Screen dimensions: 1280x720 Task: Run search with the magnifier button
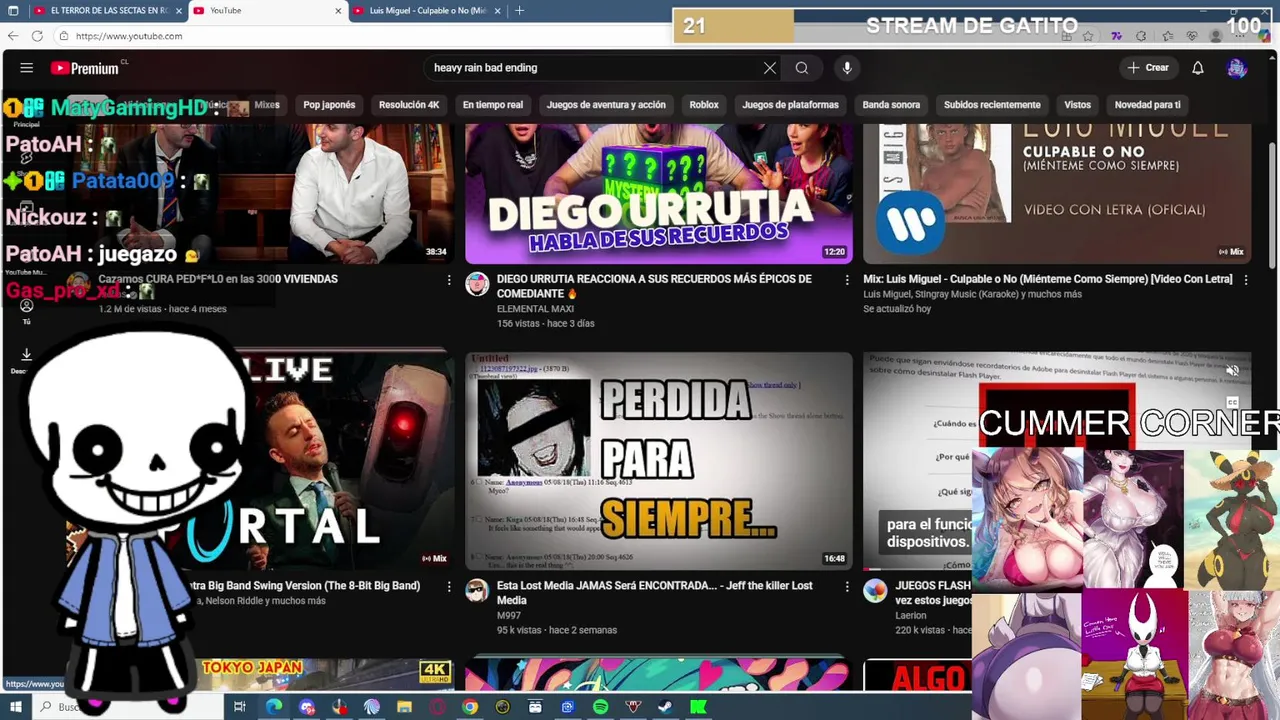point(802,68)
